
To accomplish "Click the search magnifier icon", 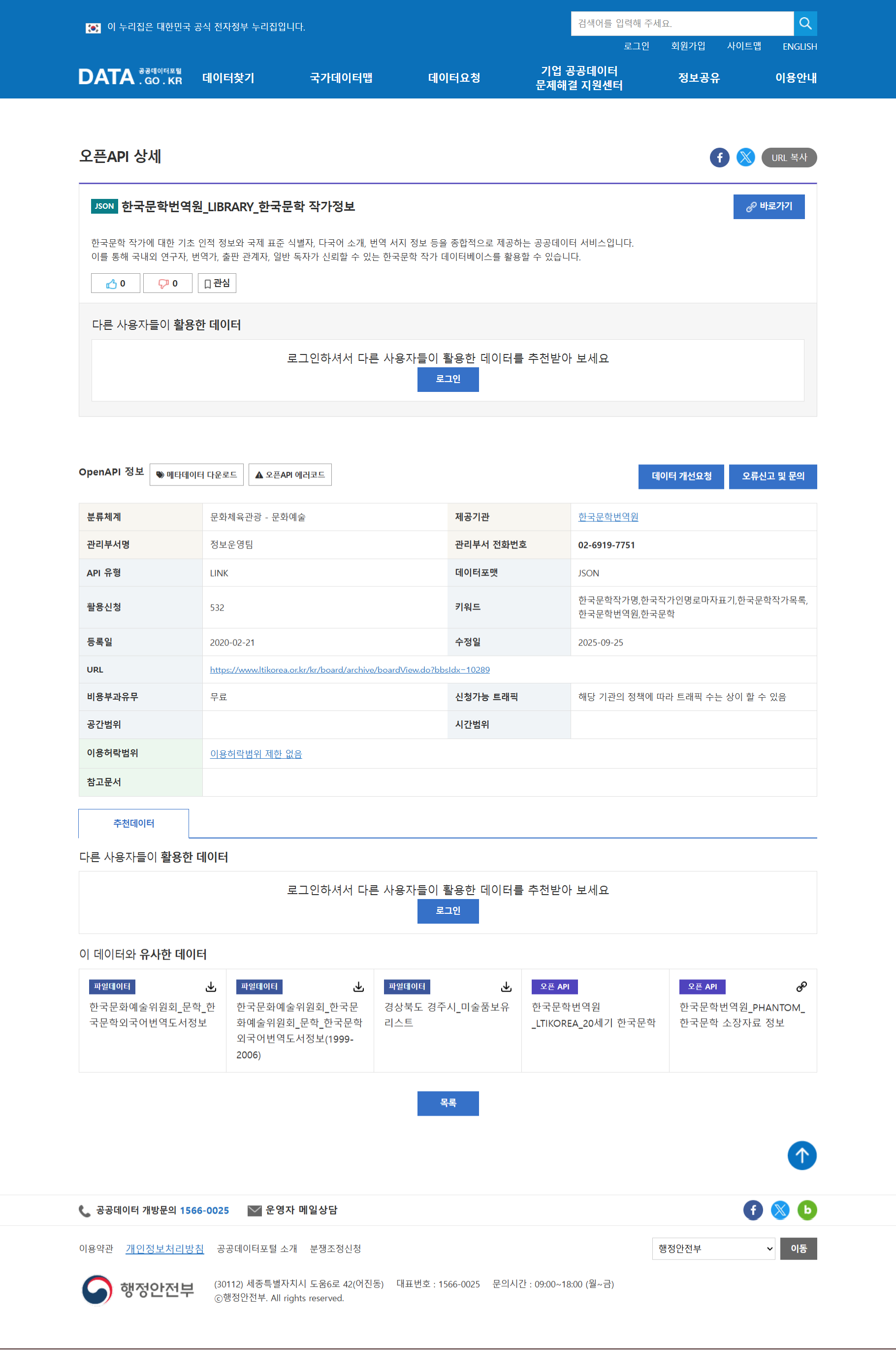I will click(x=804, y=24).
